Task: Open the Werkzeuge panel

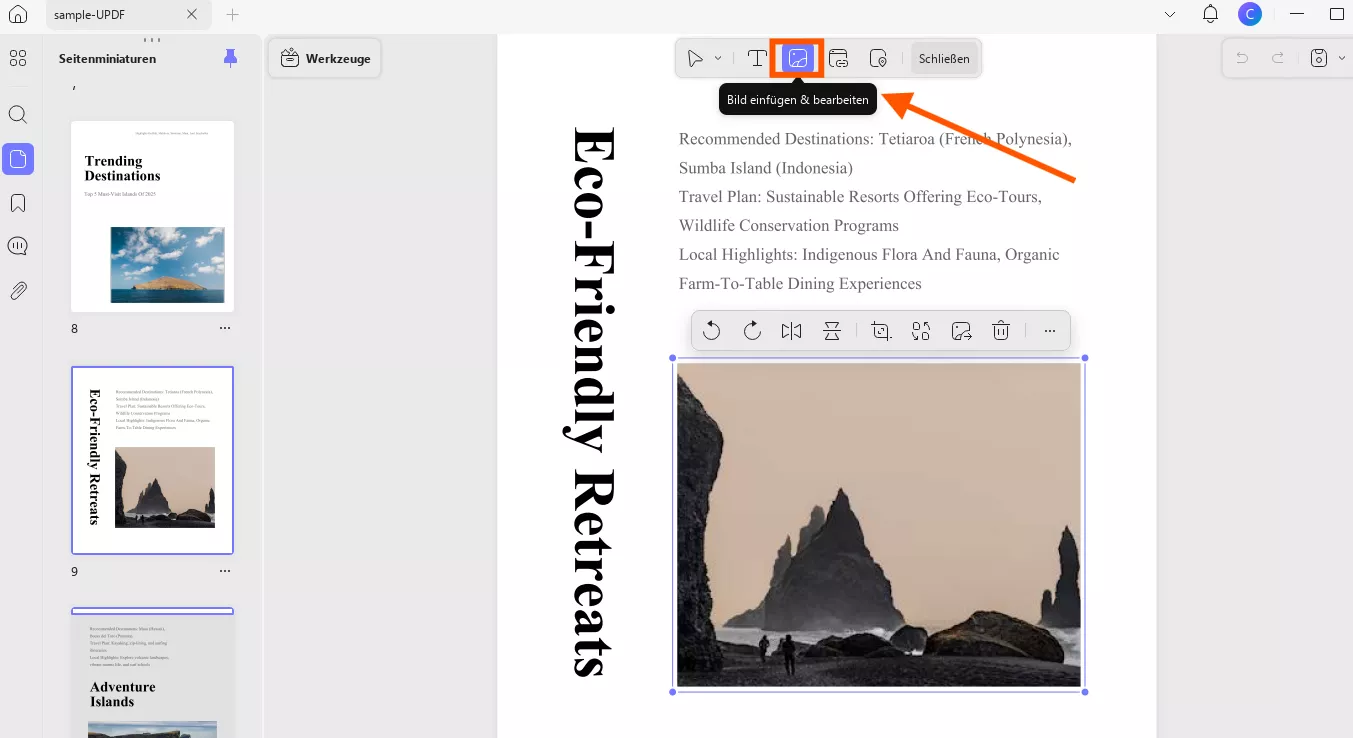Action: pyautogui.click(x=324, y=57)
